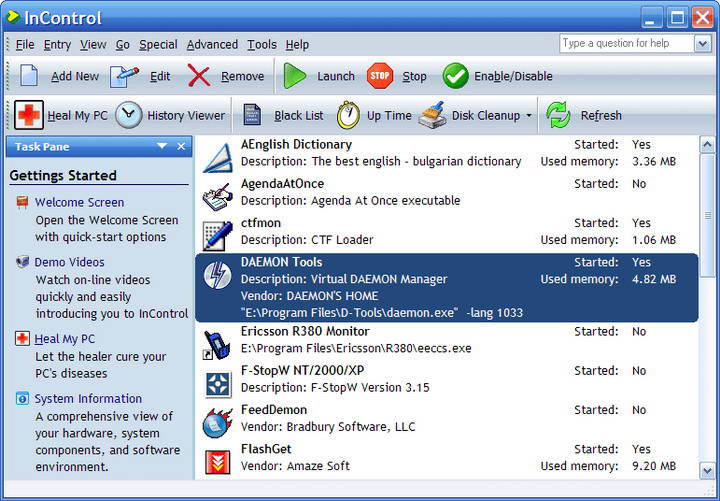Click the Type a question for help field
720x501 pixels.
pos(627,44)
